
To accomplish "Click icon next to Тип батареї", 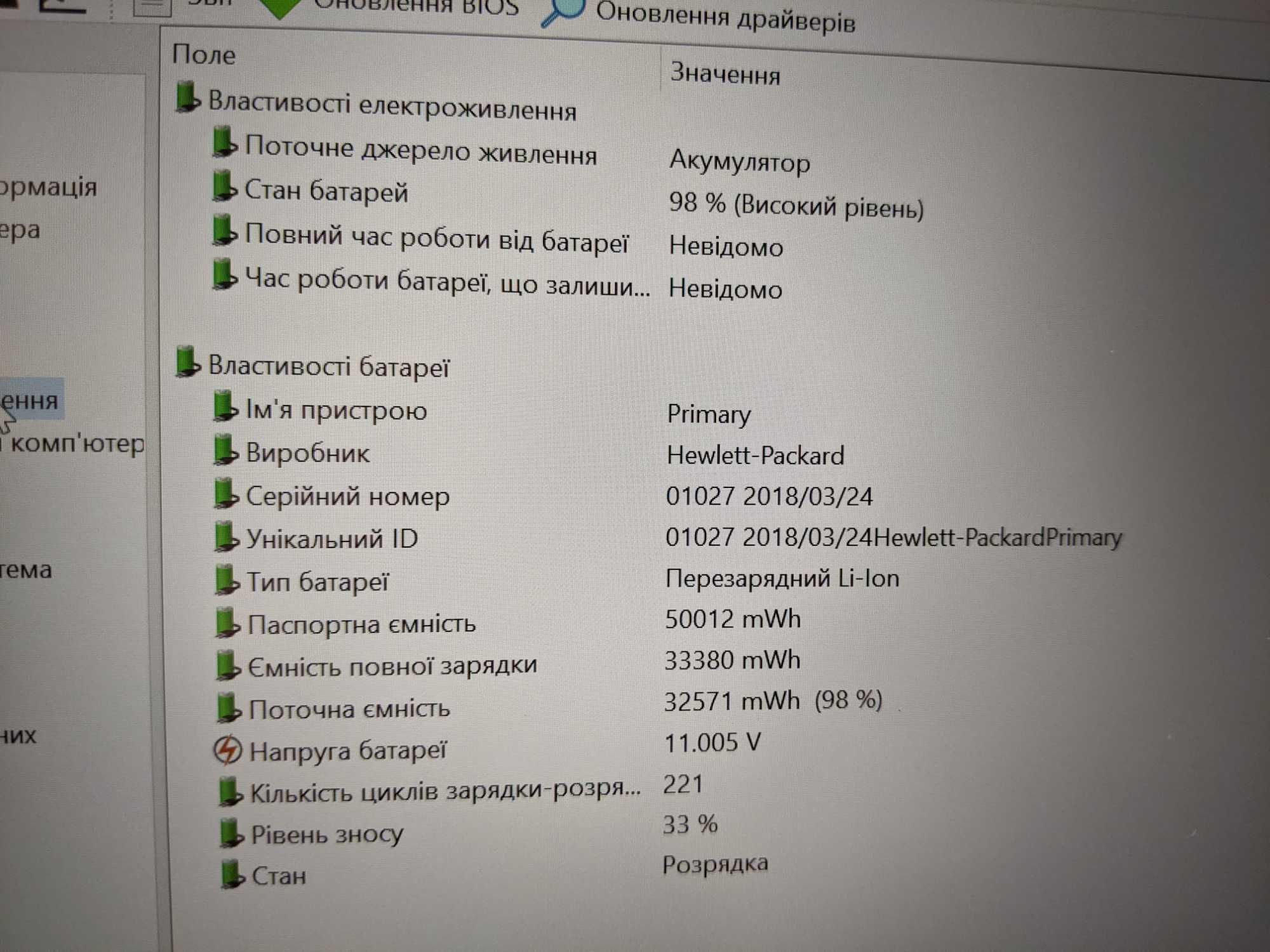I will pos(227,579).
